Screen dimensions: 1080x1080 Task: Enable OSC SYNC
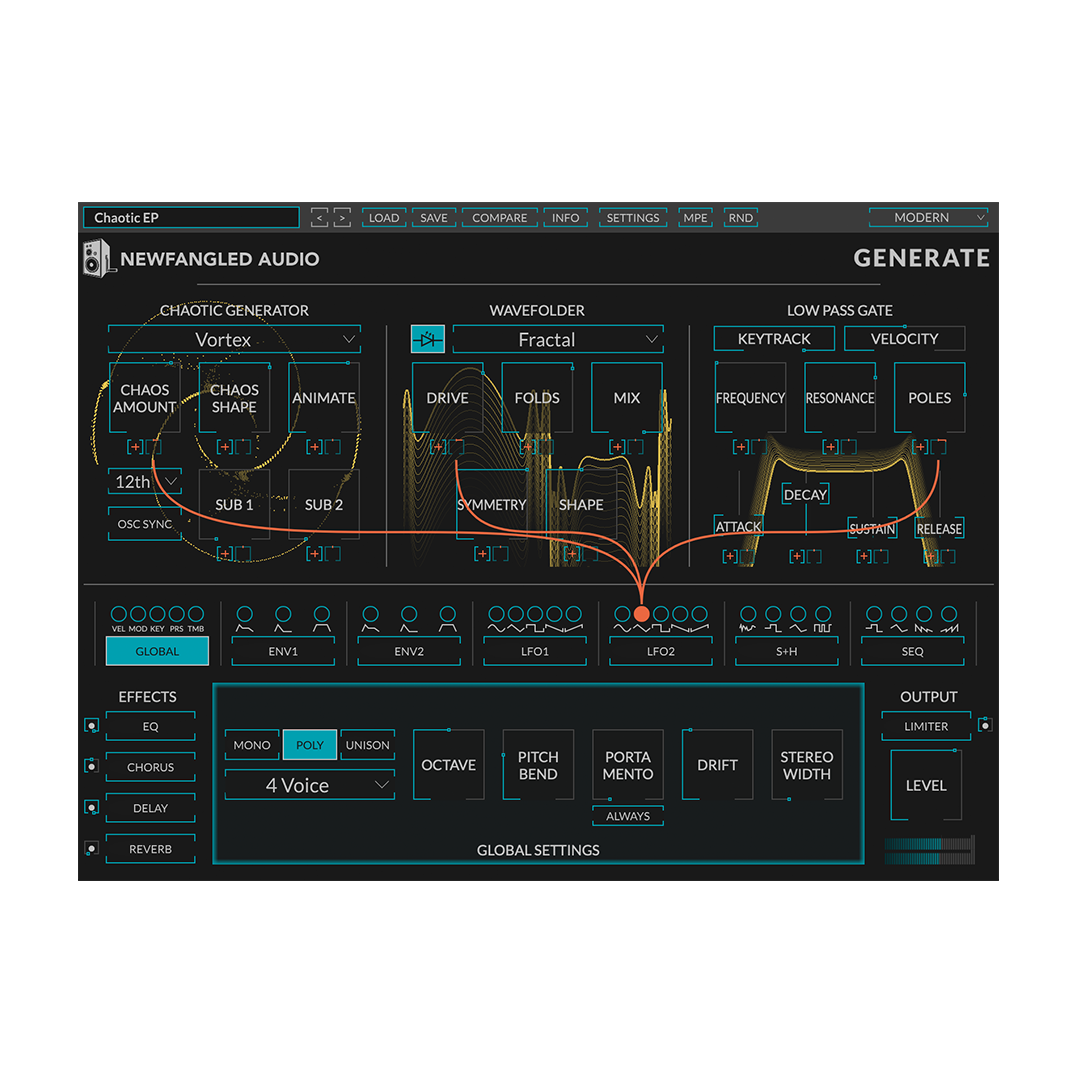point(145,524)
